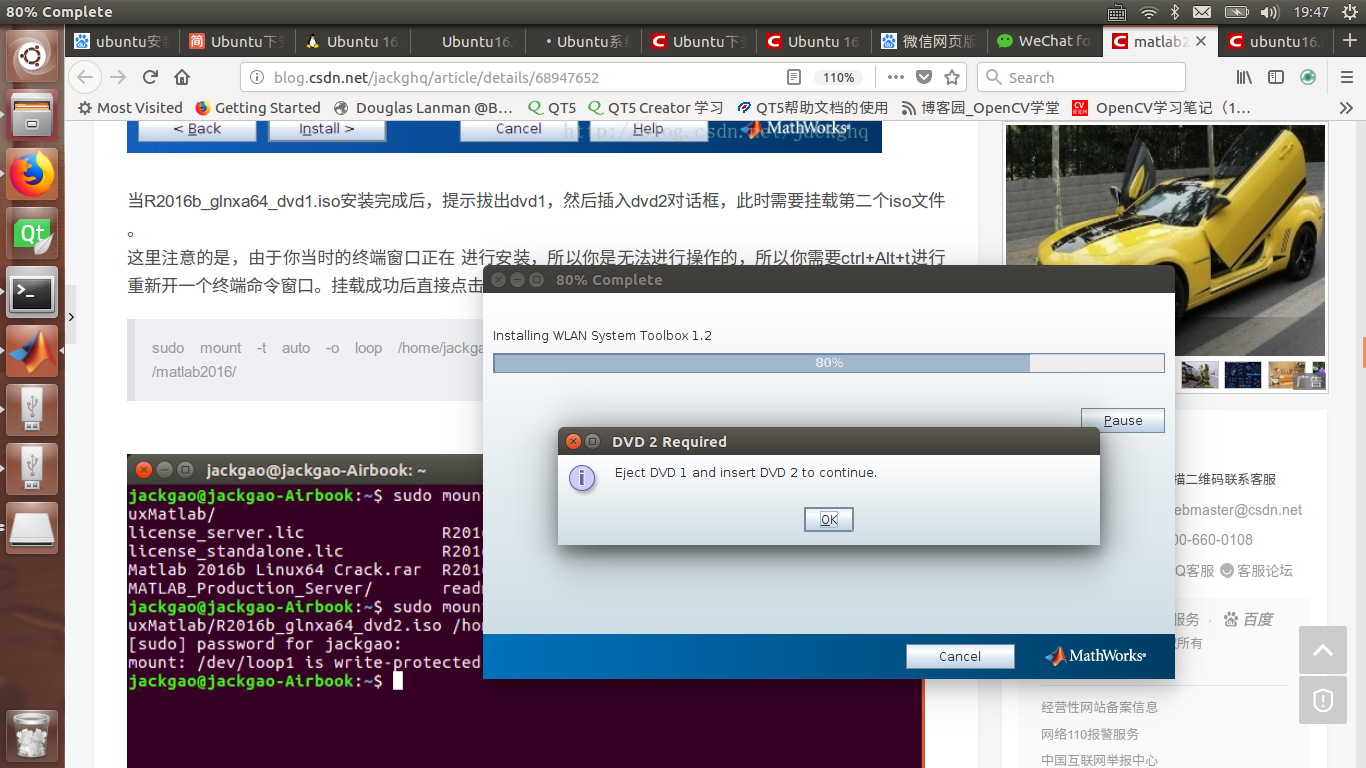The width and height of the screenshot is (1366, 768).
Task: Open the battery status indicator
Action: [1237, 12]
